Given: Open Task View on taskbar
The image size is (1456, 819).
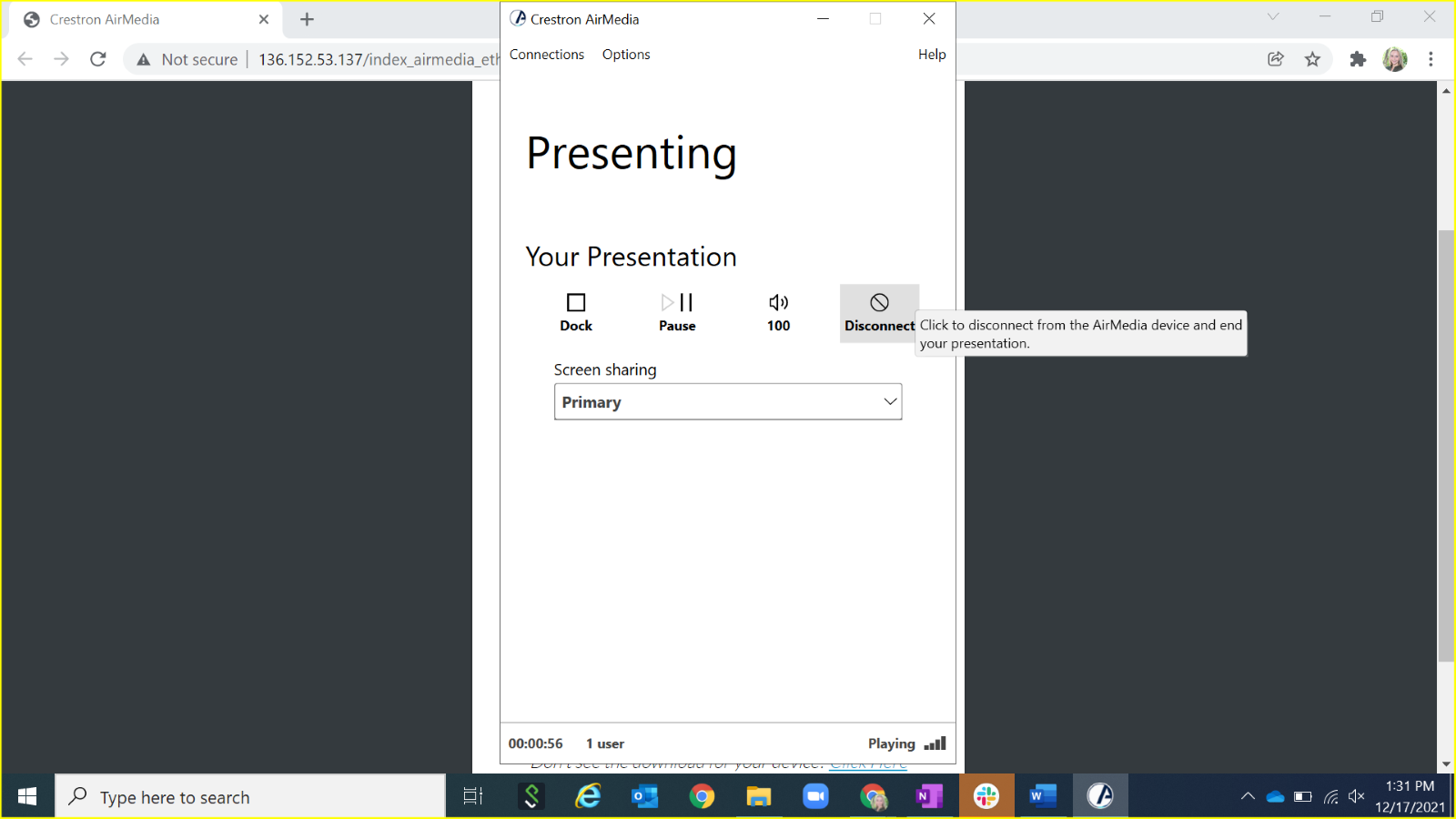Looking at the screenshot, I should (473, 797).
